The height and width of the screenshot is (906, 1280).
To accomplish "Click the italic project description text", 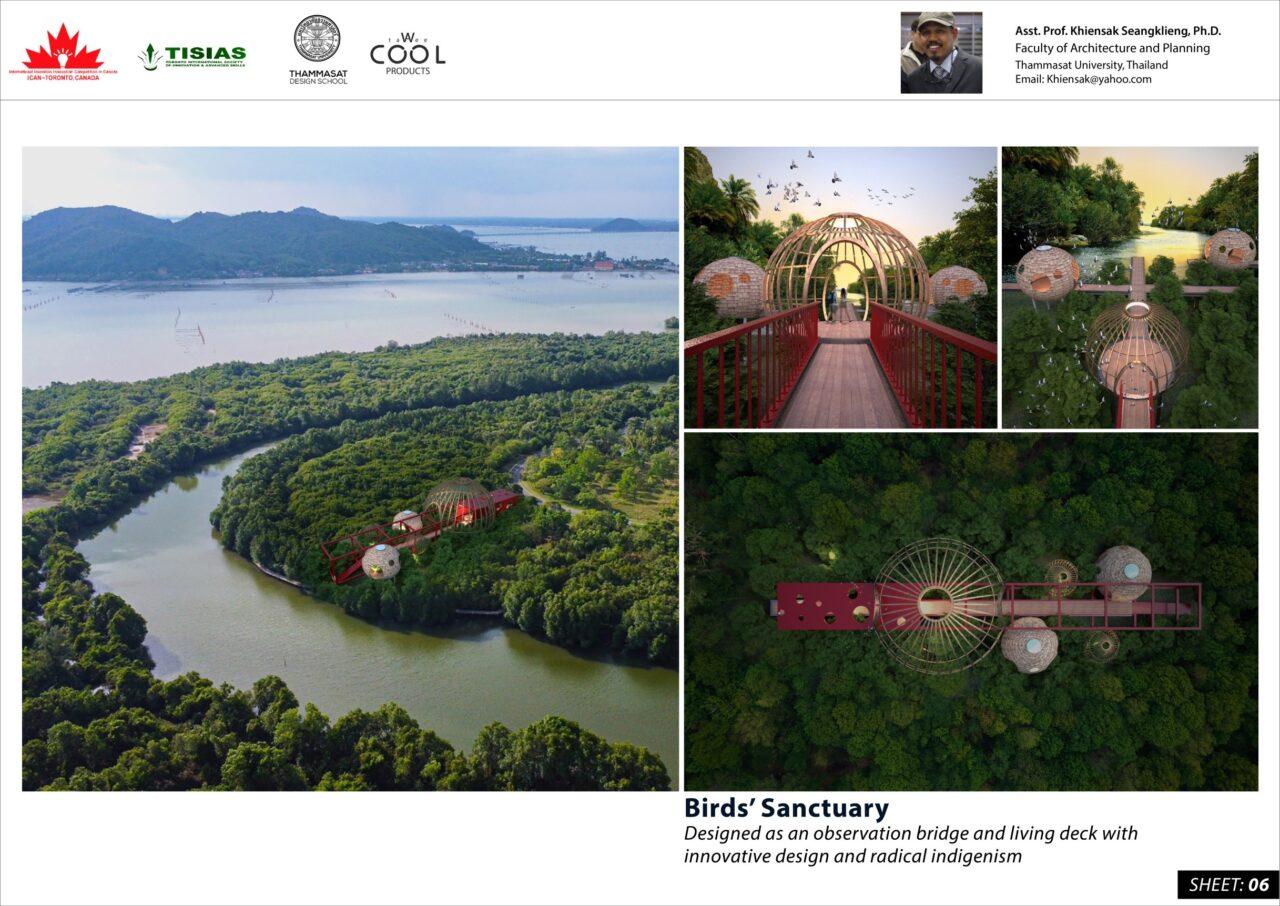I will coord(911,845).
